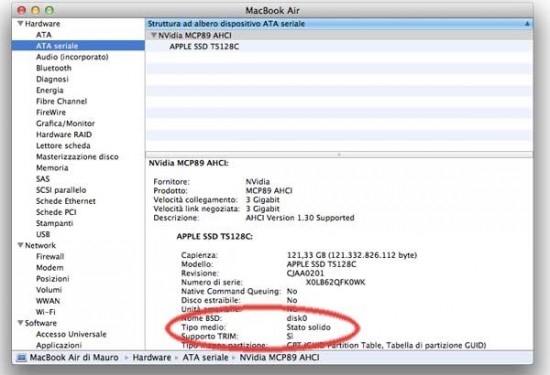Viewport: 550px width, 375px height.
Task: Open Memoria in the Hardware list
Action: [52, 168]
